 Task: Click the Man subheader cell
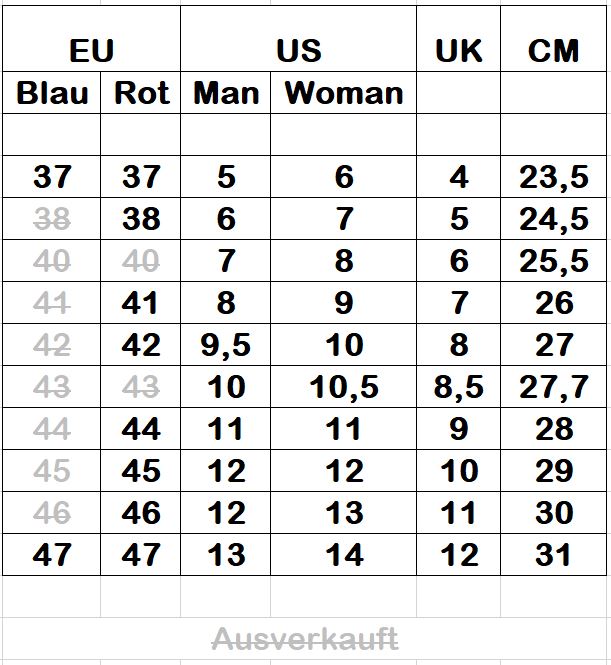226,92
